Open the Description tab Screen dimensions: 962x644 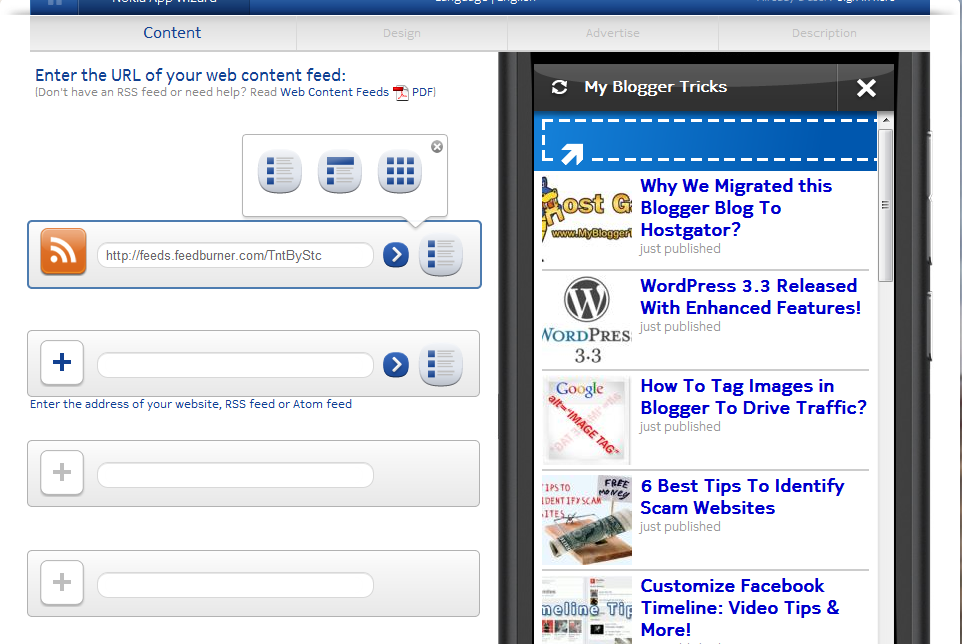[824, 33]
